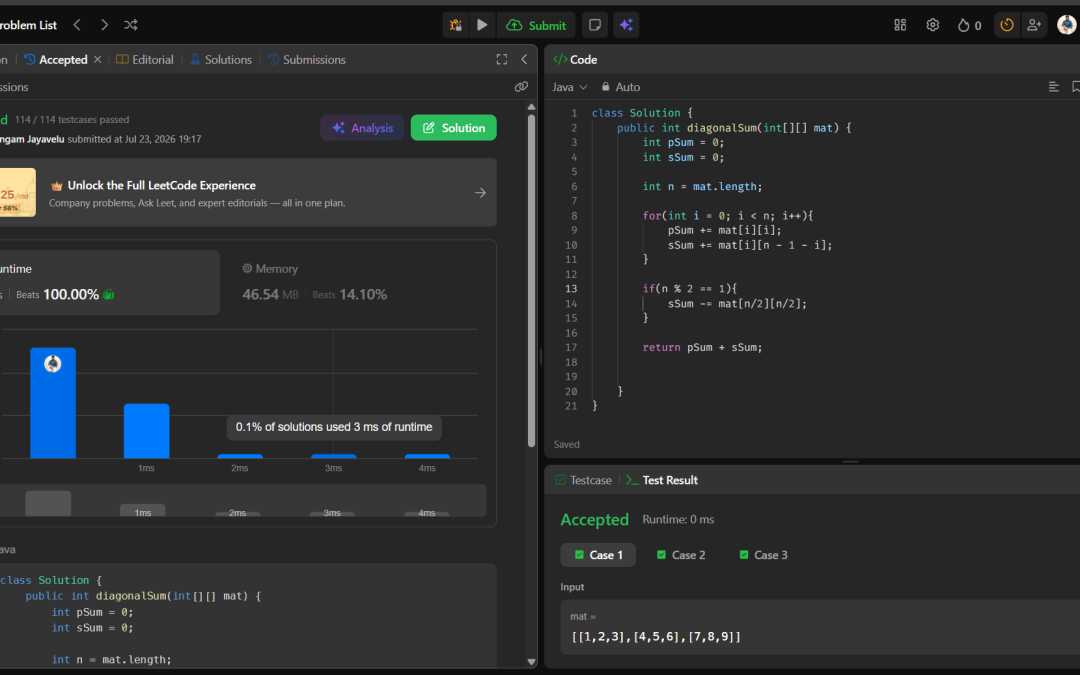Click the purple Analysis button
Image resolution: width=1080 pixels, height=675 pixels.
point(362,127)
